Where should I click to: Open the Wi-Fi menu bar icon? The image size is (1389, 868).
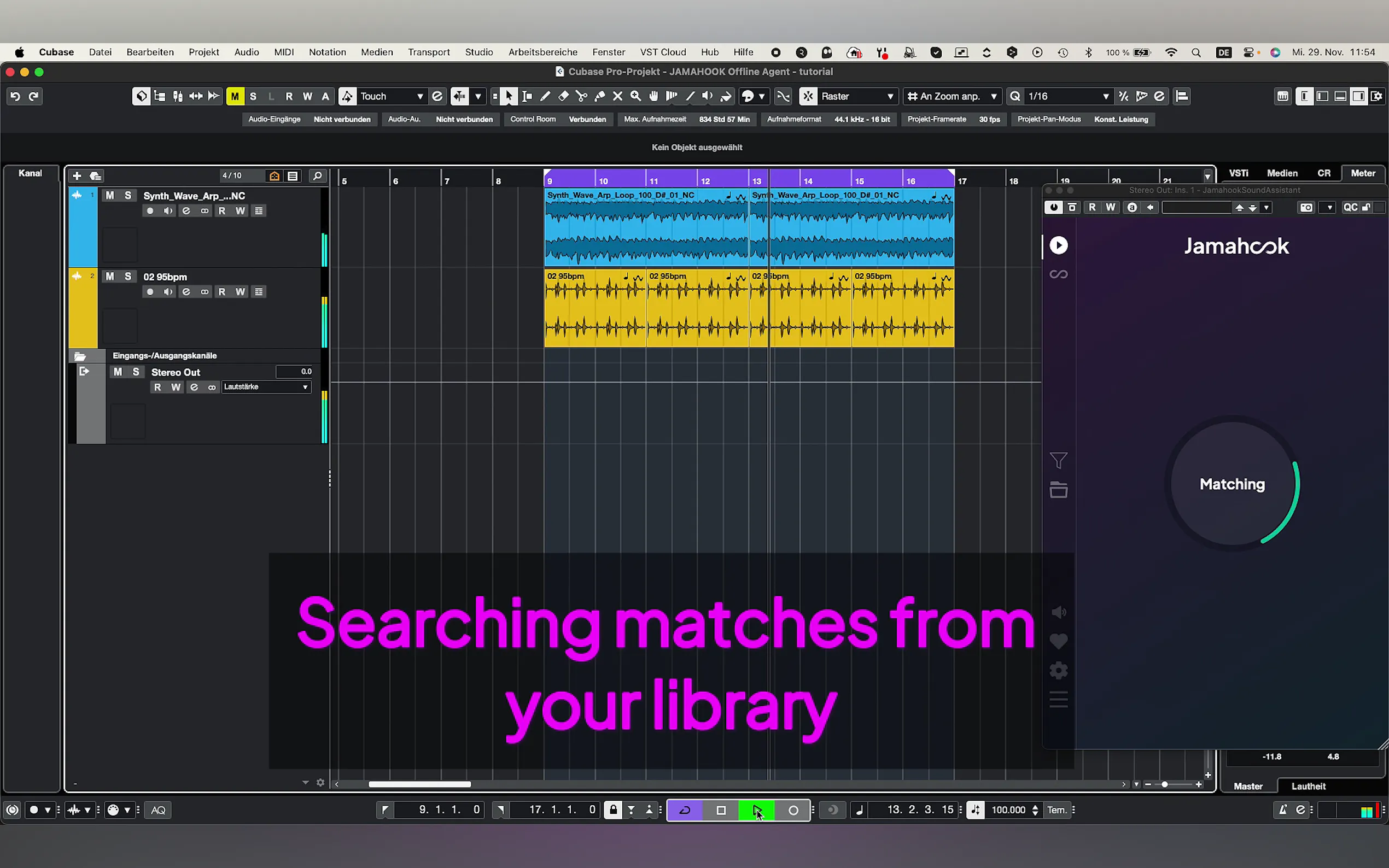(1171, 52)
